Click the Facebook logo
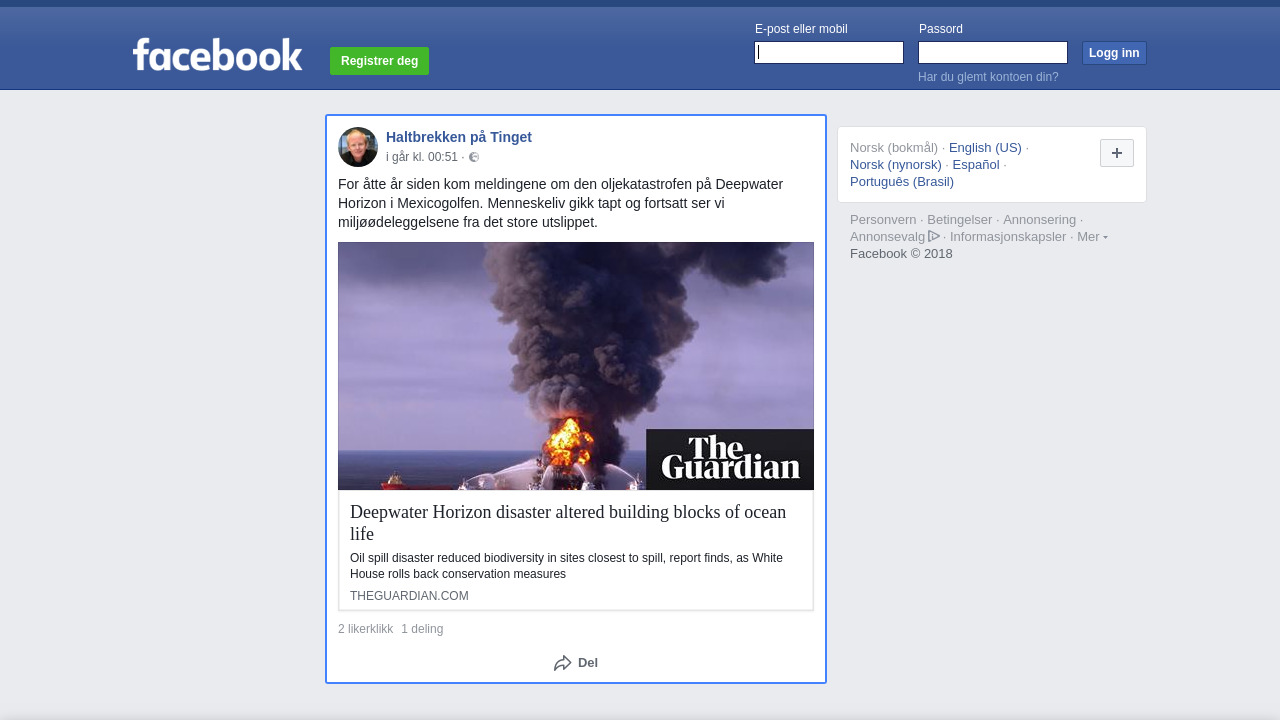This screenshot has height=720, width=1280. coord(217,55)
